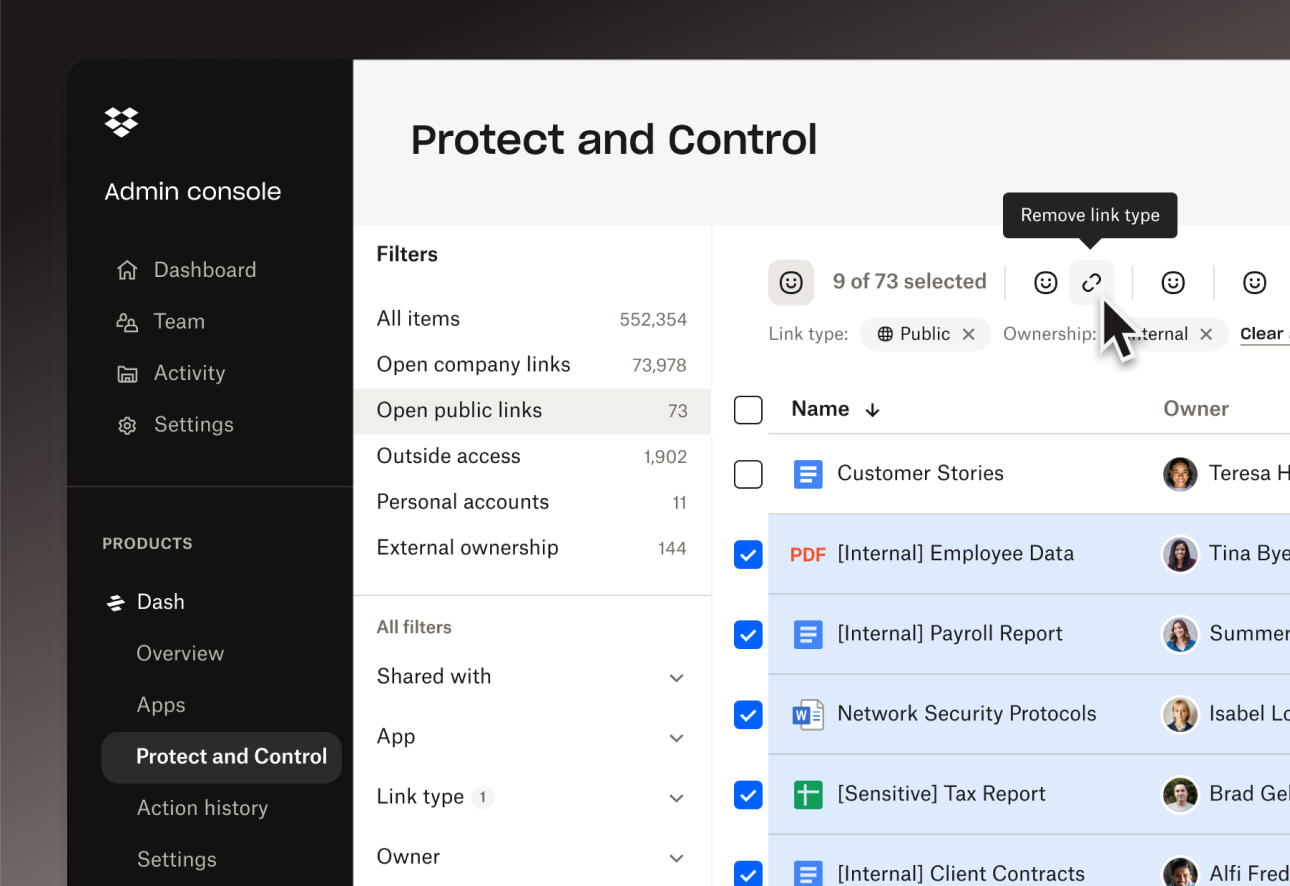Uncheck the [Internal] Employee Data checkbox
The width and height of the screenshot is (1290, 886).
click(748, 554)
